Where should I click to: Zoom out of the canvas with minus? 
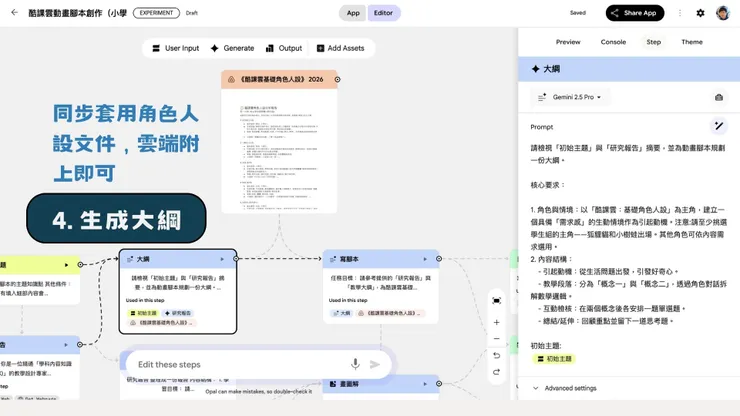point(496,339)
